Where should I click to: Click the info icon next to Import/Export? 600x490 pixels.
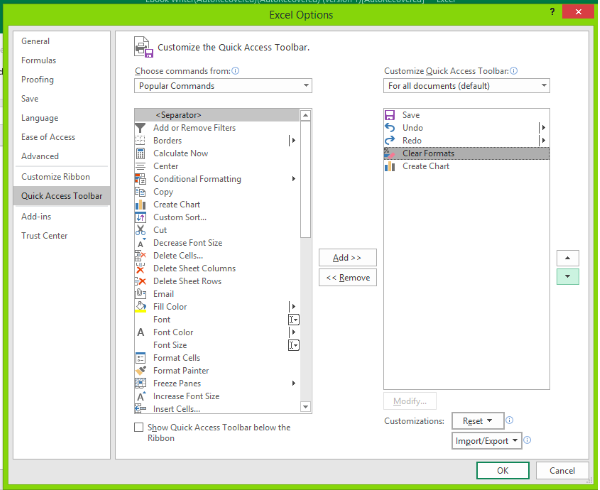[527, 440]
